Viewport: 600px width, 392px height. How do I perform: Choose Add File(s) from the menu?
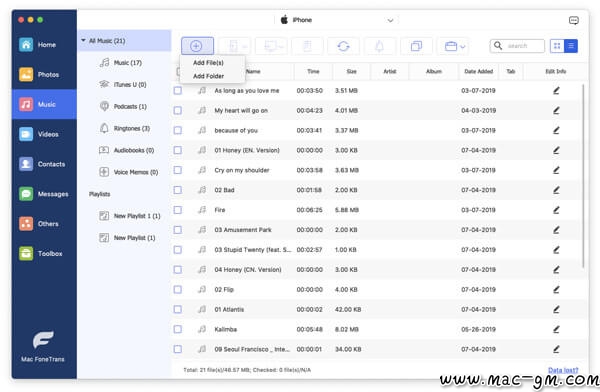coord(208,63)
